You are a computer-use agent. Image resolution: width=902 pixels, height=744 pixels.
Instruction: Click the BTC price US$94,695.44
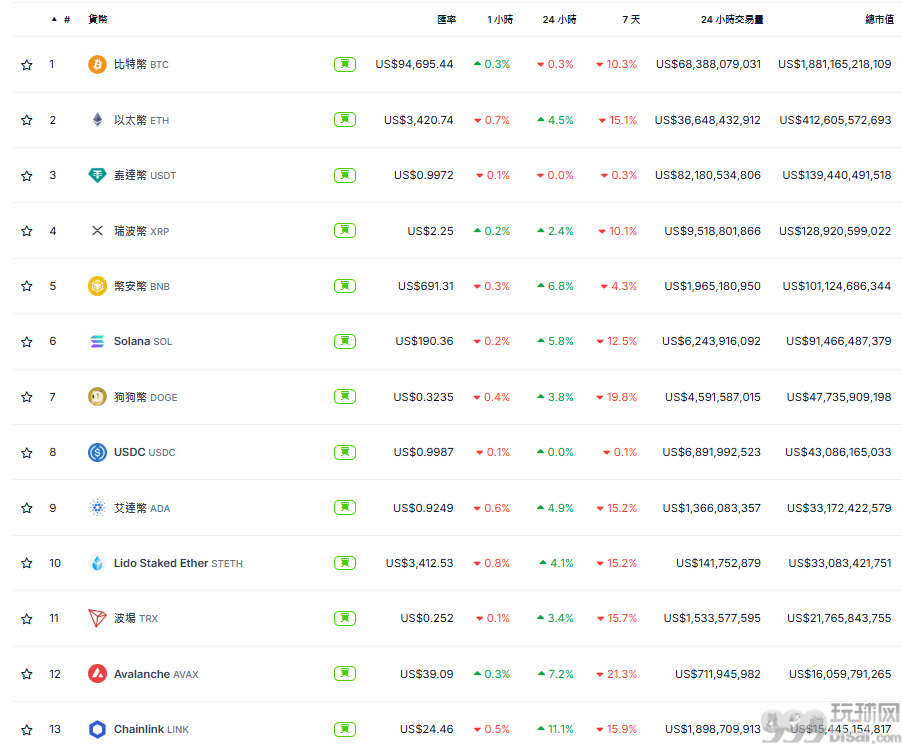[x=414, y=64]
